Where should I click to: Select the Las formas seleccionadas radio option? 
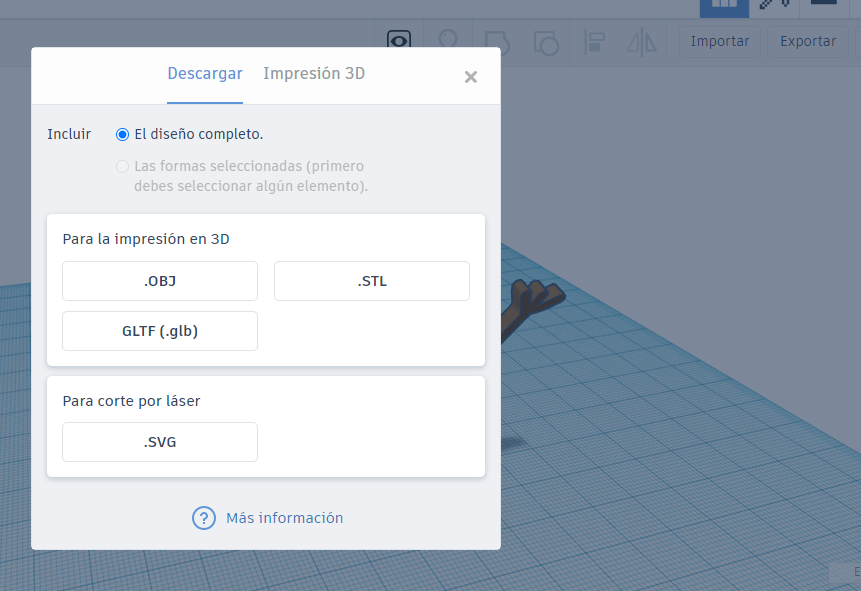[x=122, y=166]
